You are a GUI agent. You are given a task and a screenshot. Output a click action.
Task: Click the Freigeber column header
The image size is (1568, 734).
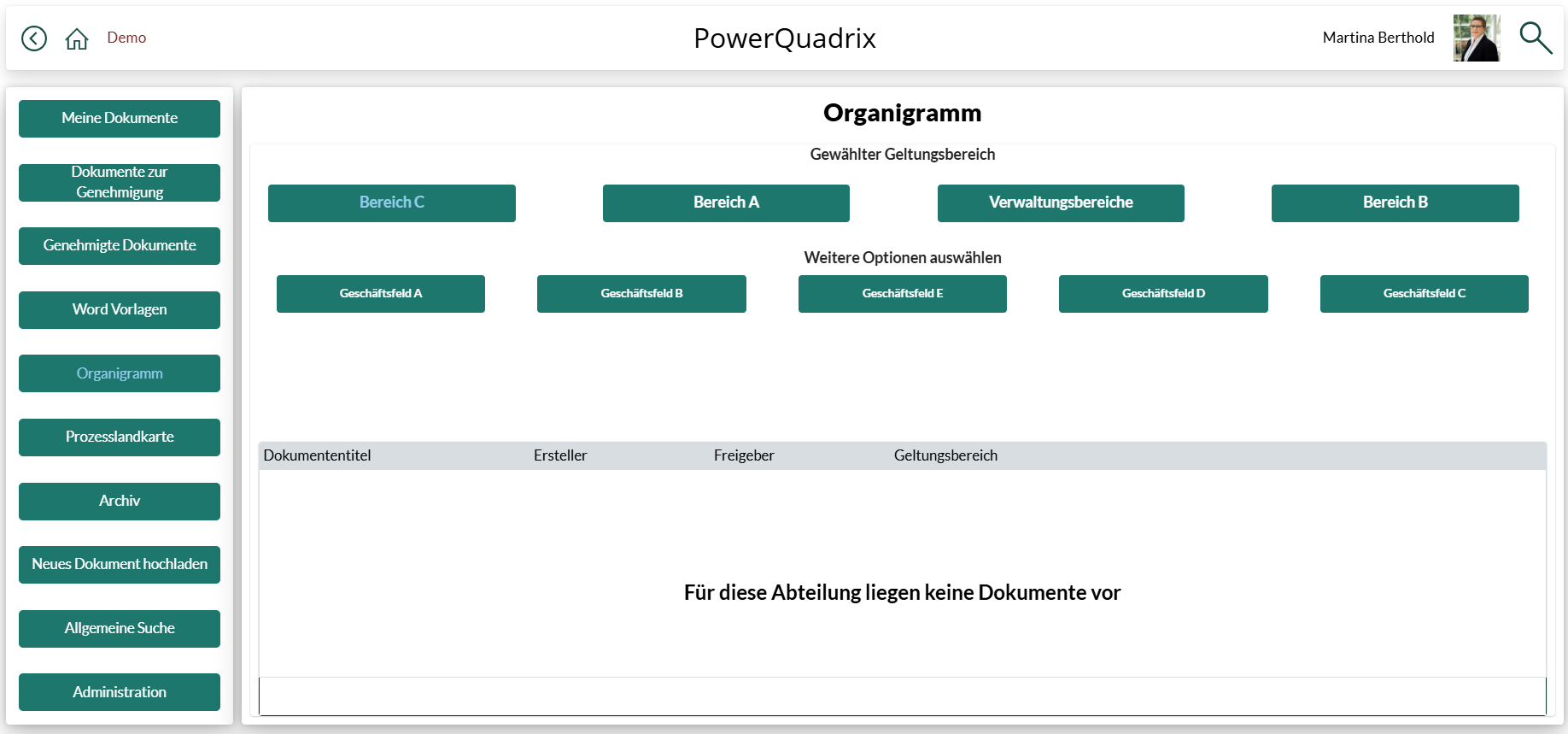[744, 455]
